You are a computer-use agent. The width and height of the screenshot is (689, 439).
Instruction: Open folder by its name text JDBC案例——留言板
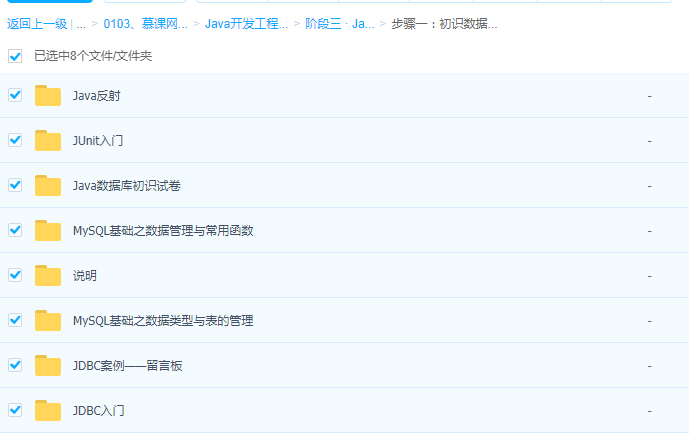[x=127, y=366]
